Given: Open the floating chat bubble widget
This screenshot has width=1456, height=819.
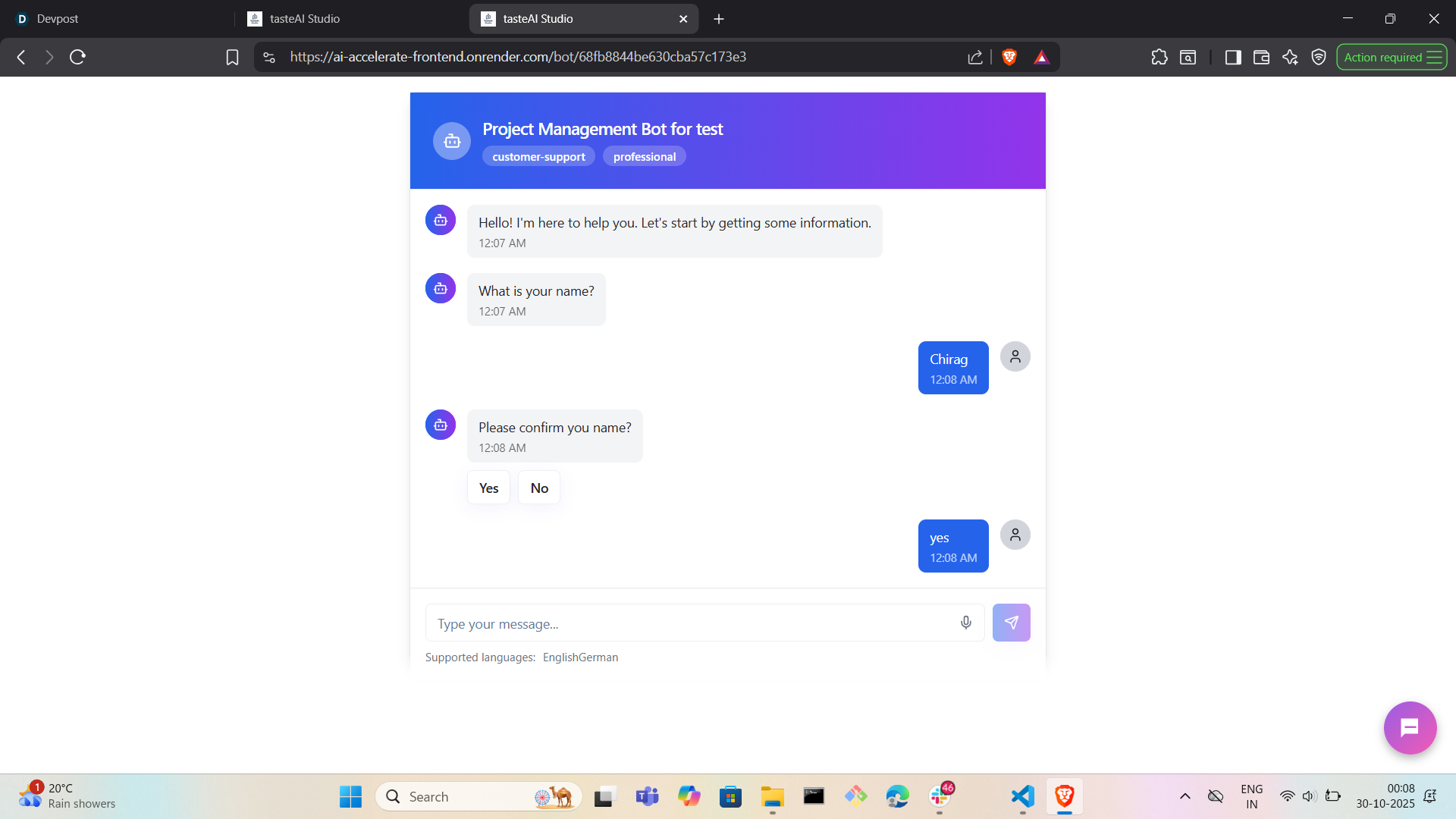Looking at the screenshot, I should [1409, 728].
